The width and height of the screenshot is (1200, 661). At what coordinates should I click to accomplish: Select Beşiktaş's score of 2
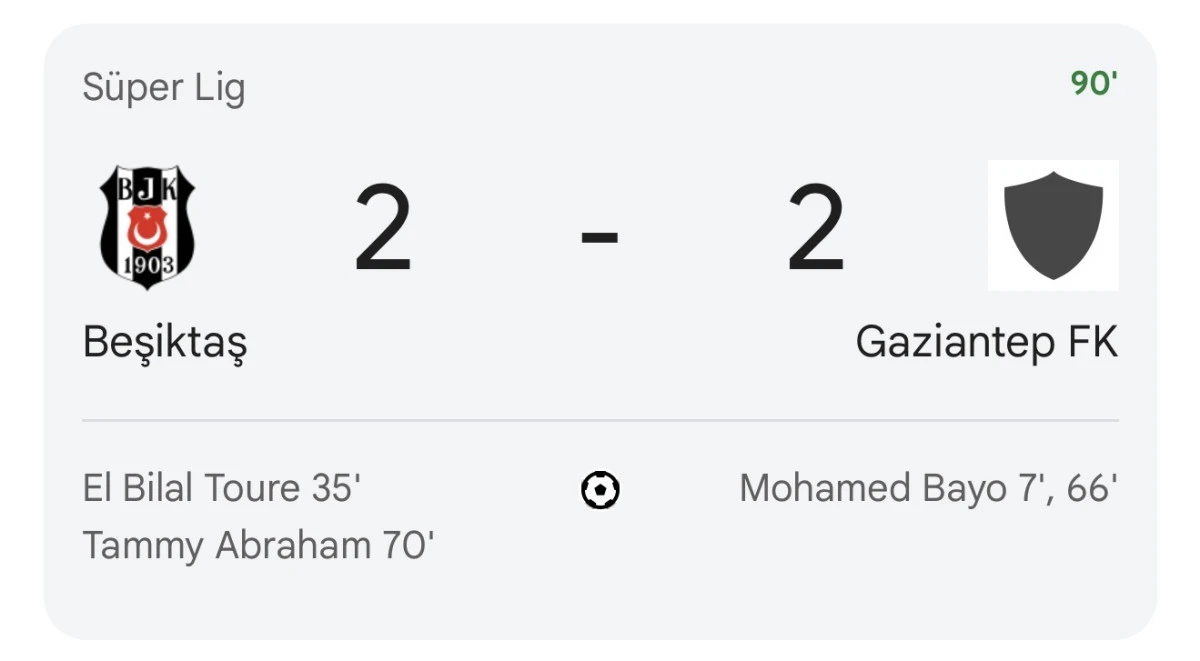tap(383, 229)
